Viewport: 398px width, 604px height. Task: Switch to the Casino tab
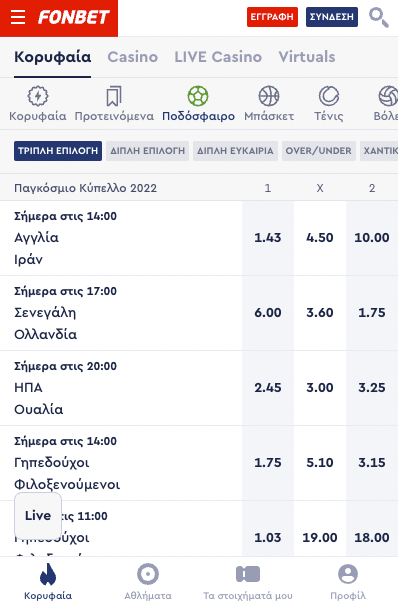coord(133,57)
